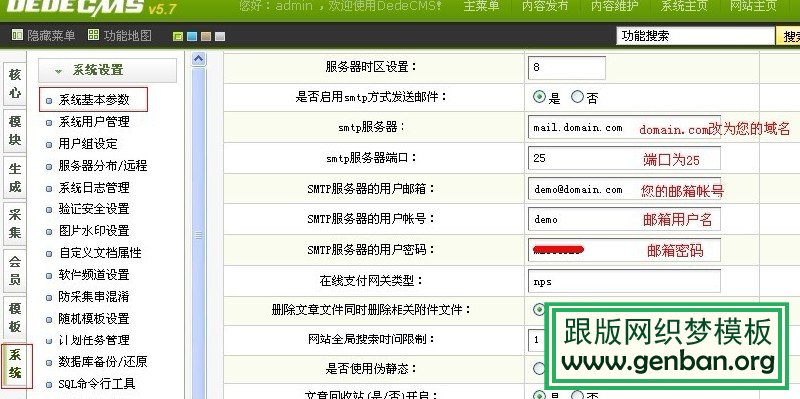Open 软件频道设置 in sidebar

coord(94,275)
